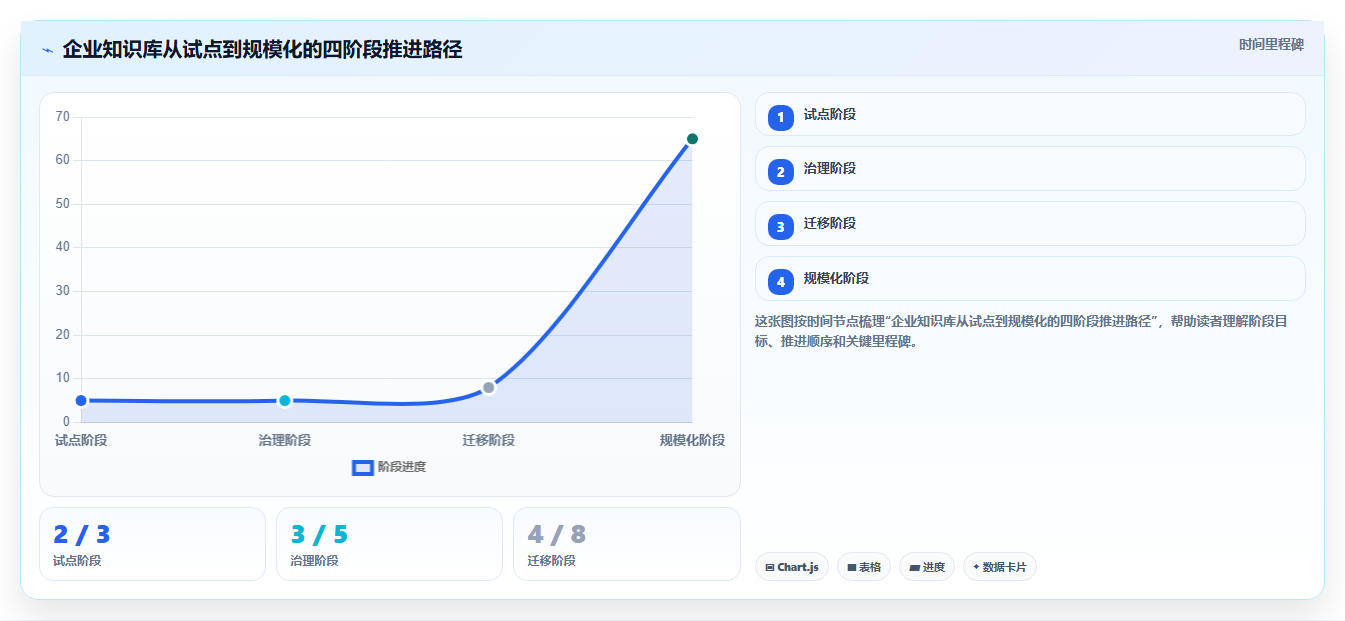Select the 规模化阶段 timeline step row
This screenshot has height=621, width=1345.
[x=1030, y=278]
